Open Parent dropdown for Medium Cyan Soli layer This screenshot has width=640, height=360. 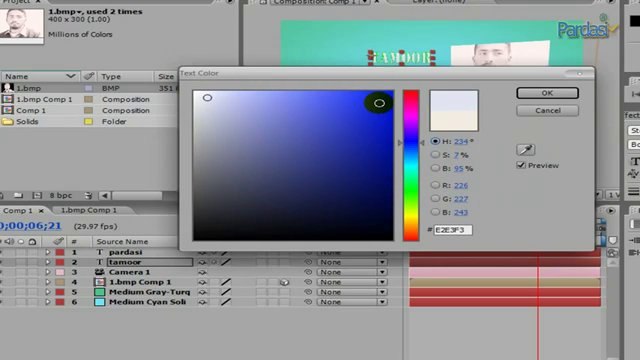point(351,302)
